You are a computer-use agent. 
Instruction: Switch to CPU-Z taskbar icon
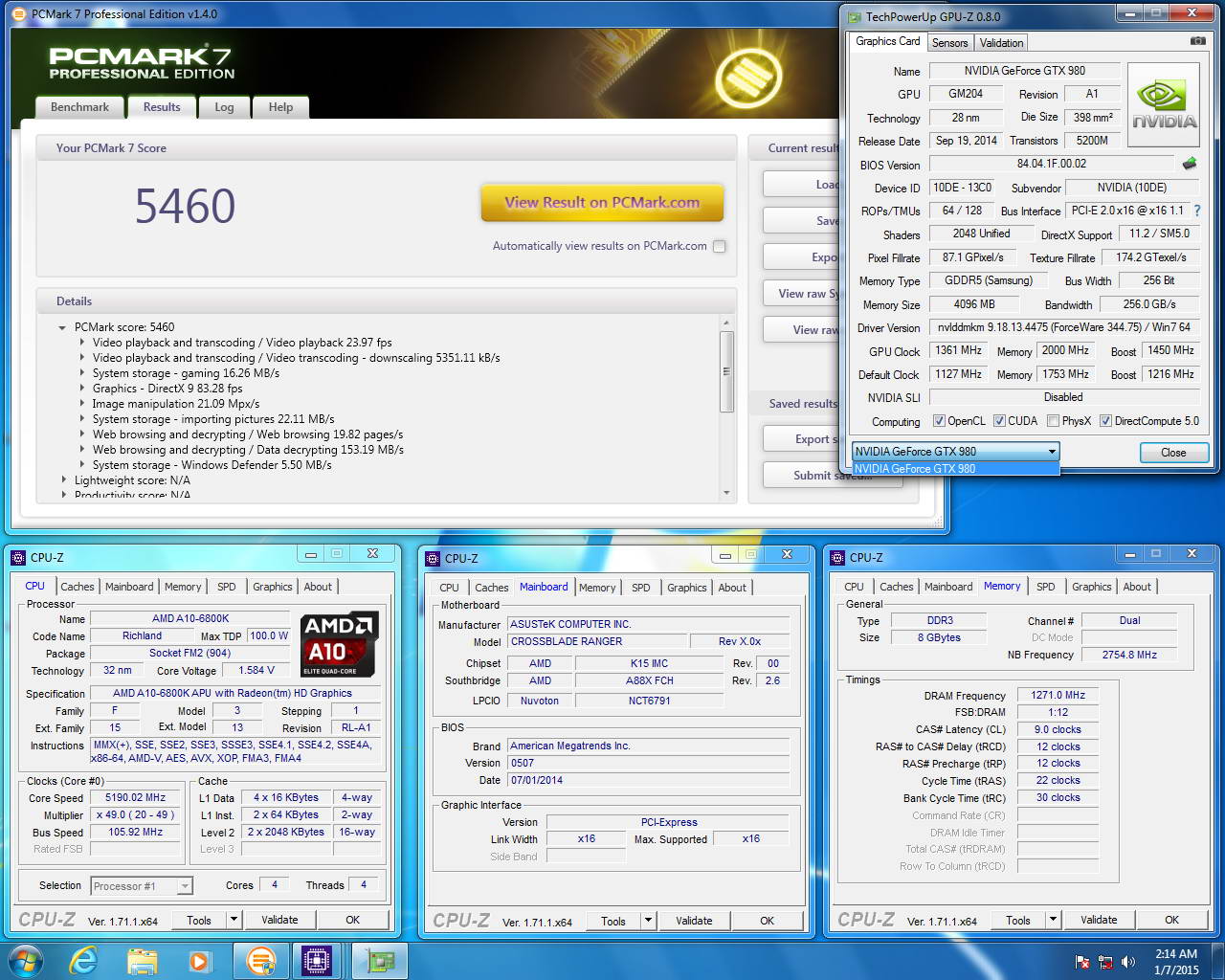point(317,961)
